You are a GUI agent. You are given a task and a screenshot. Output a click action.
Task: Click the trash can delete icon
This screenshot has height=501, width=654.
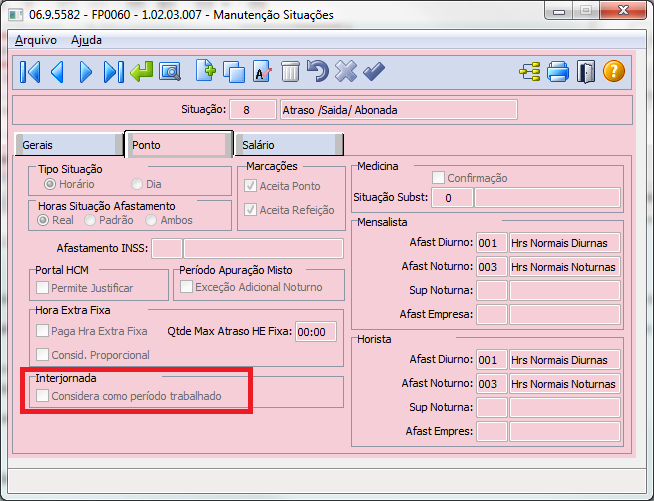click(x=290, y=71)
